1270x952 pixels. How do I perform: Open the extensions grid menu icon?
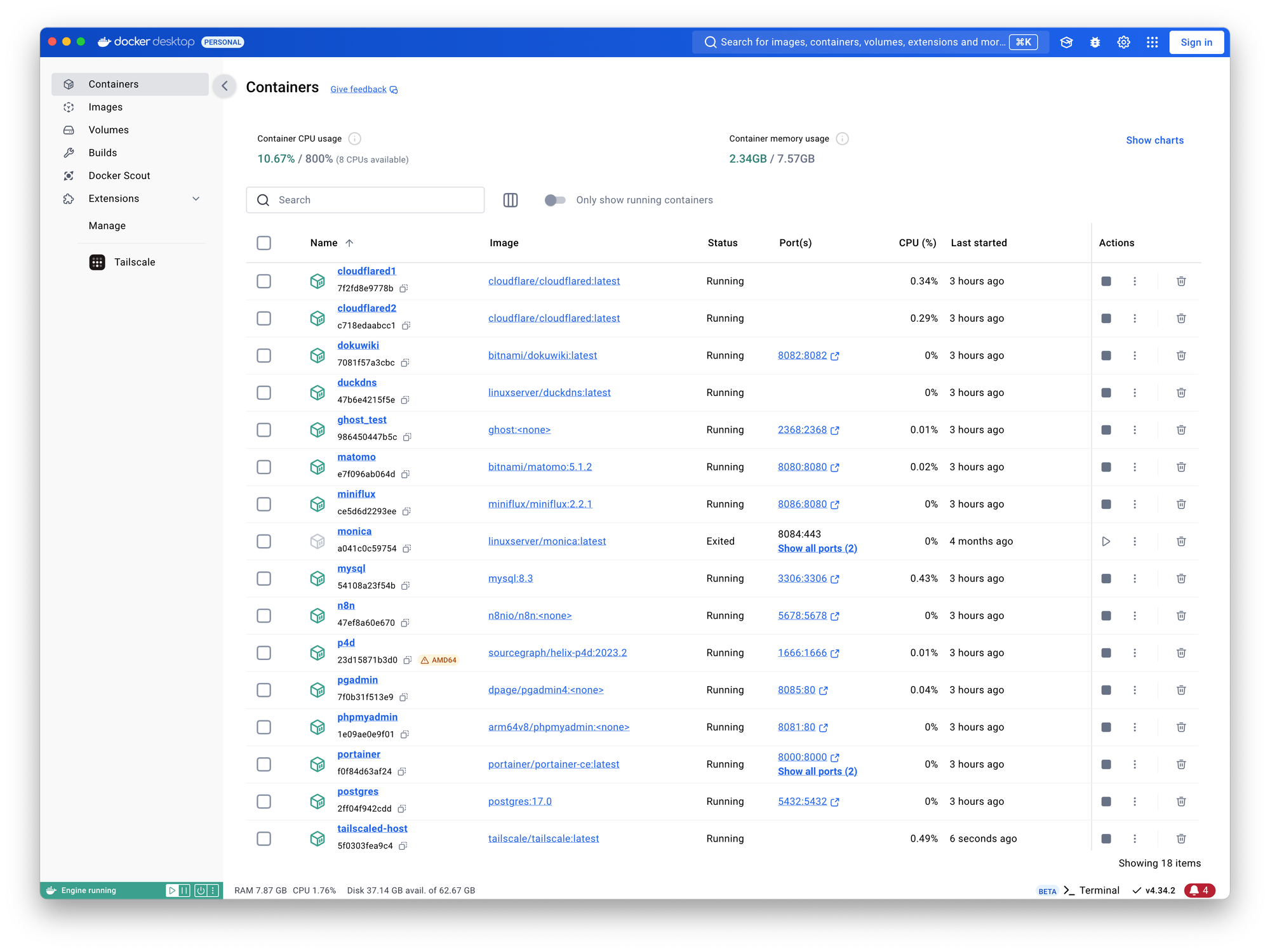tap(1152, 43)
